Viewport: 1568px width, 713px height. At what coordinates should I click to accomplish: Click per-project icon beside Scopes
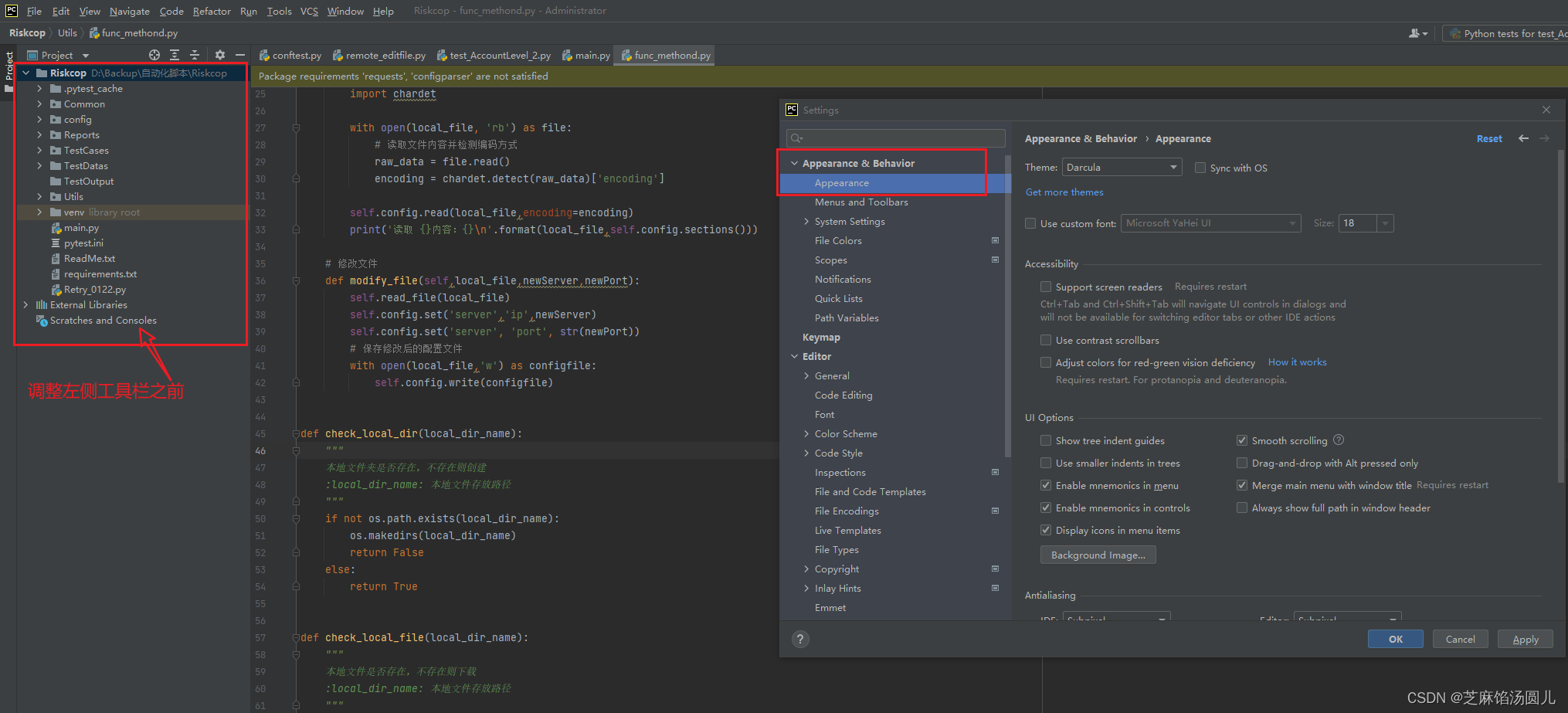click(x=995, y=260)
